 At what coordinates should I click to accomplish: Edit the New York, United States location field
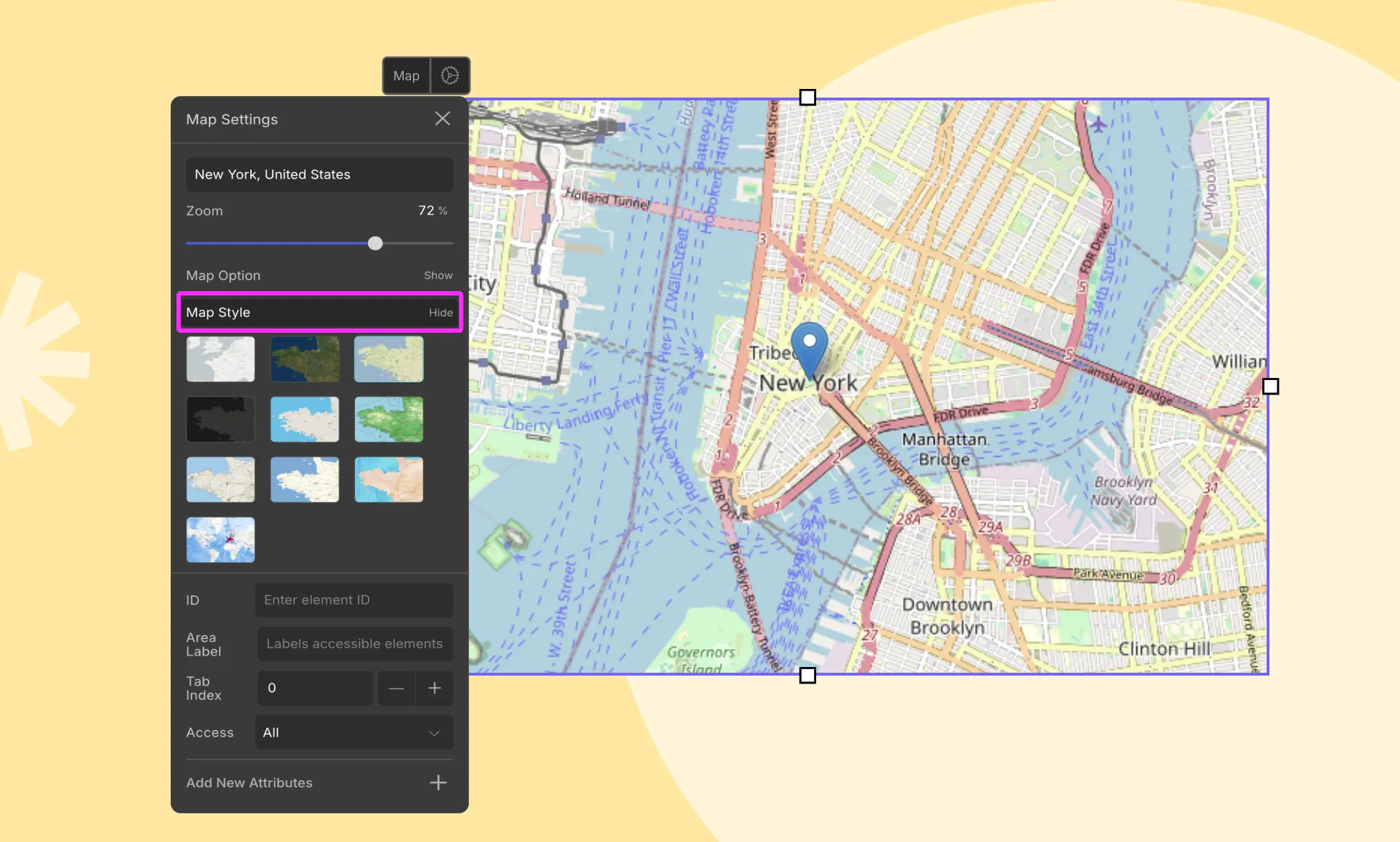point(319,174)
